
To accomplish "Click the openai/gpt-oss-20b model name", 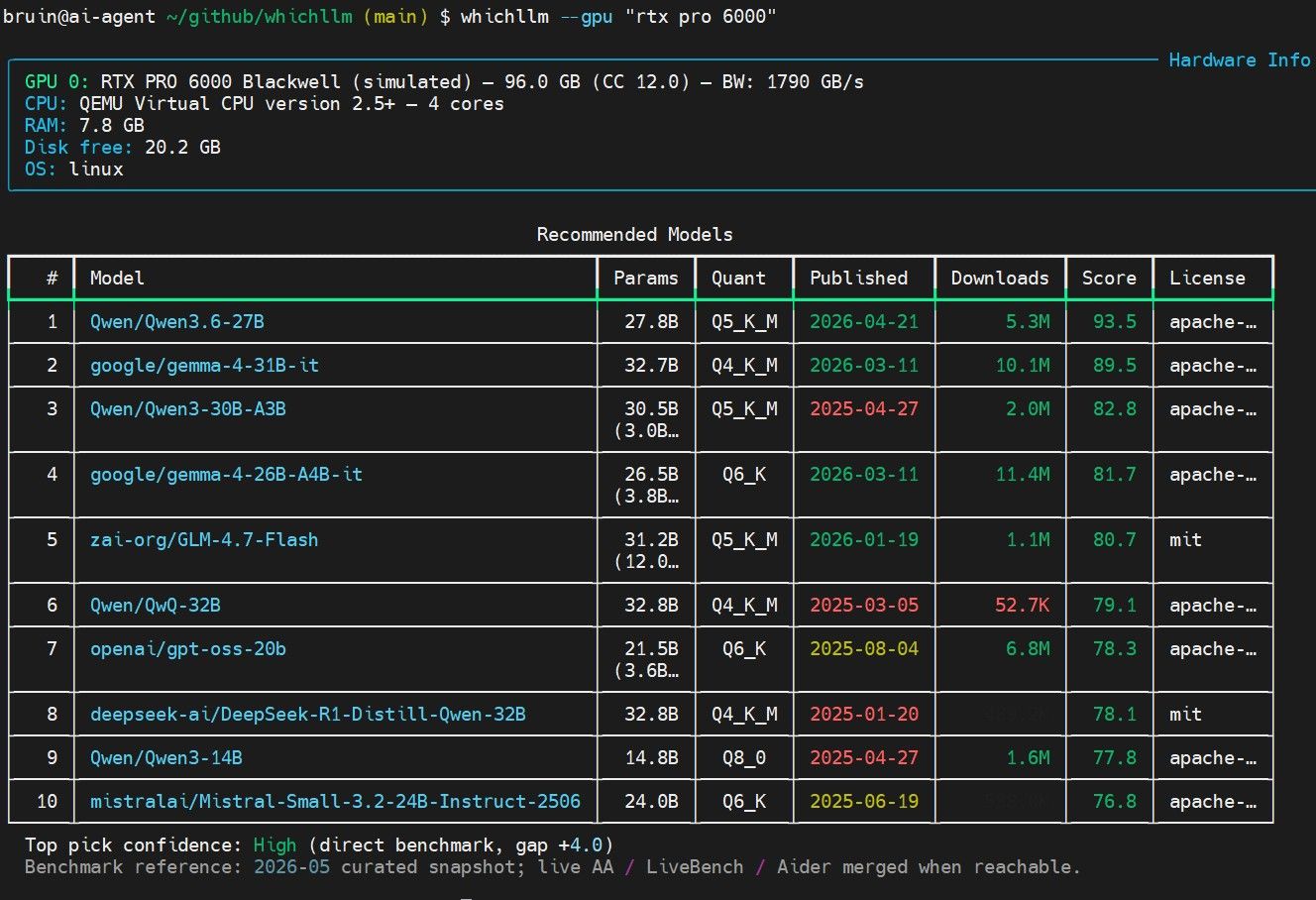I will point(188,649).
